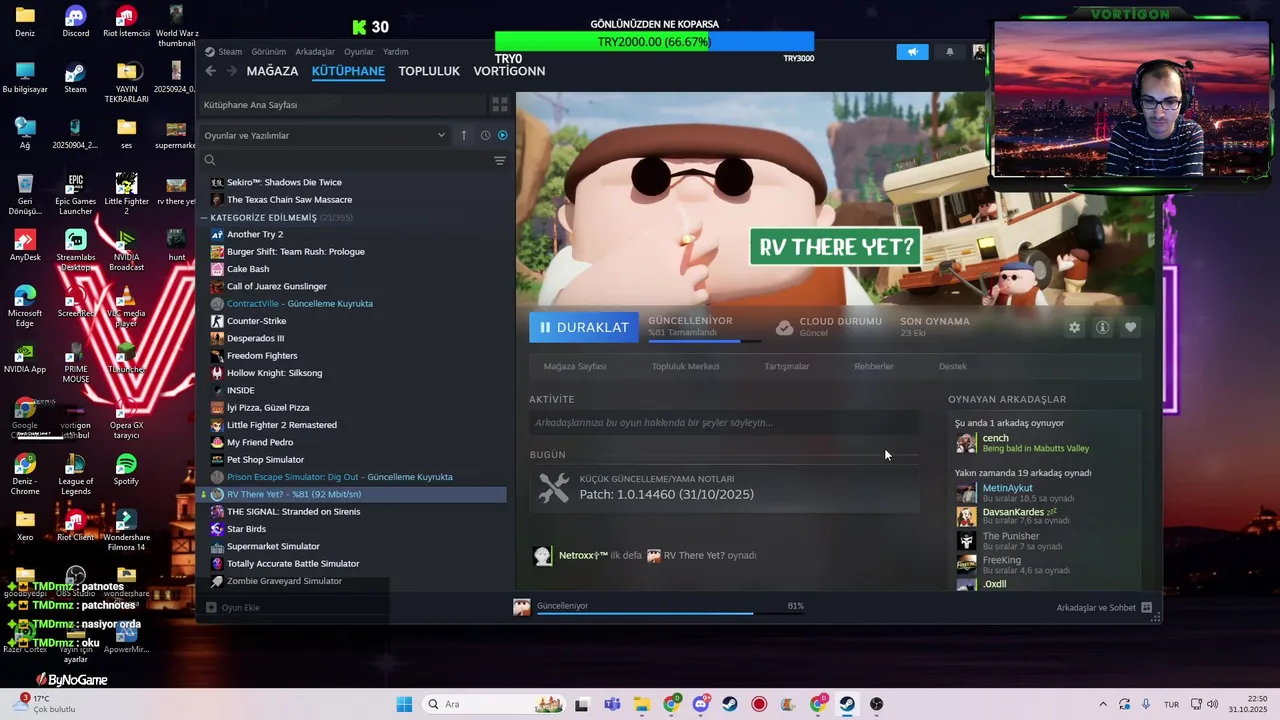1280x720 pixels.
Task: Collapse the KATEGORİZE EDİLMEMİŞ category
Action: tap(204, 217)
